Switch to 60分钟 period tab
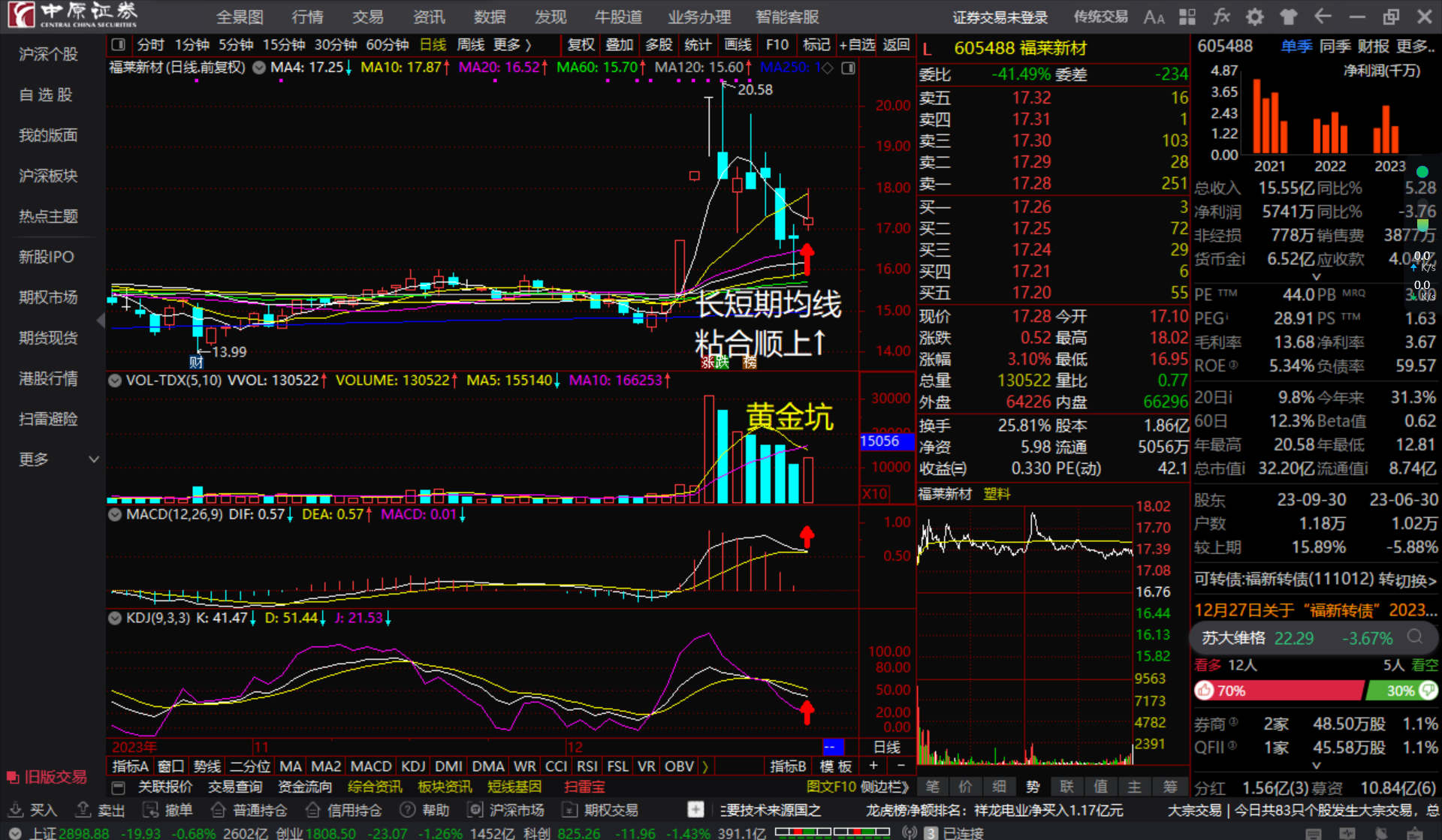Screen dimensions: 1442x840 (x=387, y=45)
